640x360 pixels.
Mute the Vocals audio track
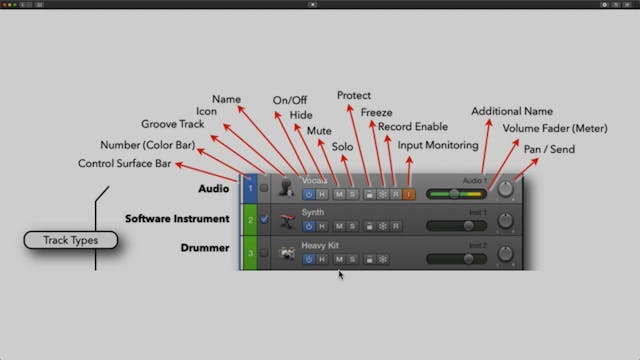(x=339, y=195)
